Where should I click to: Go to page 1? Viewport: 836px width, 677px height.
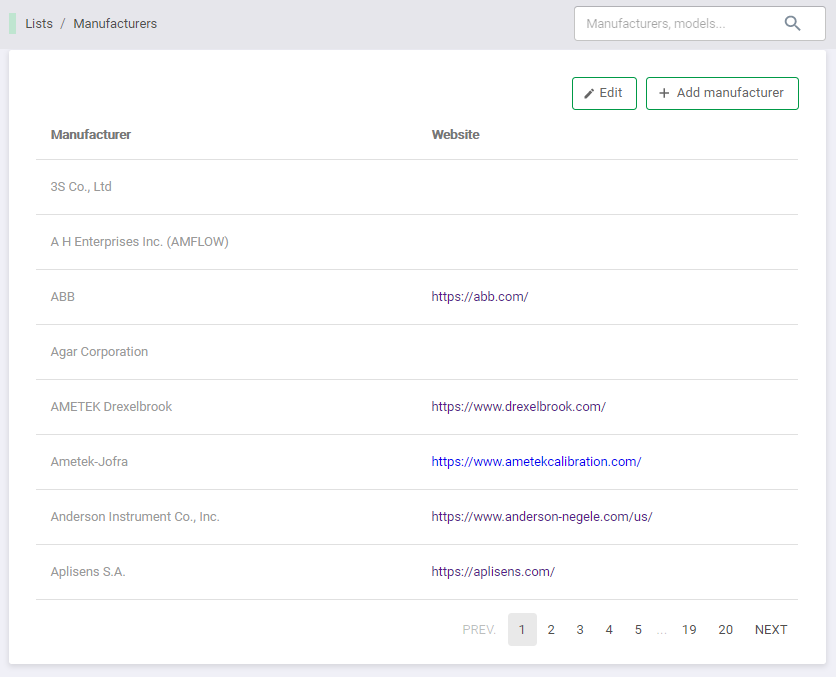coord(522,630)
